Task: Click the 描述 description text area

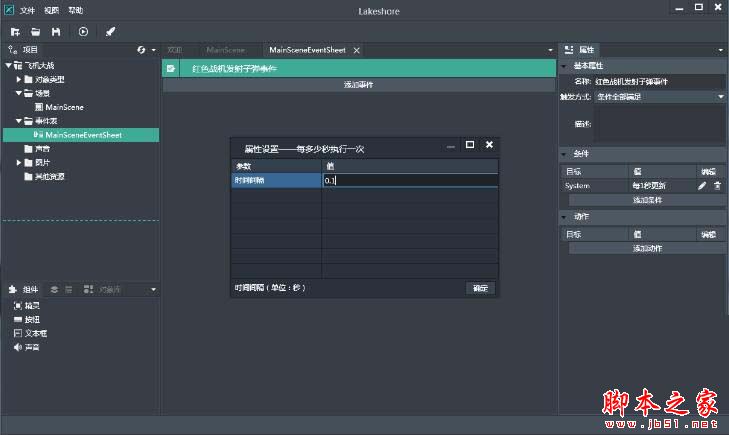Action: (x=659, y=124)
